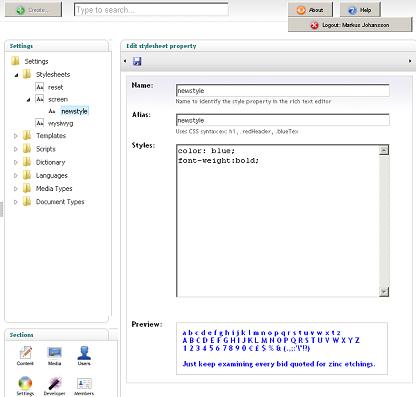Screen dimensions: 416x397
Task: Select the Stylesheets folder
Action: pyautogui.click(x=53, y=74)
